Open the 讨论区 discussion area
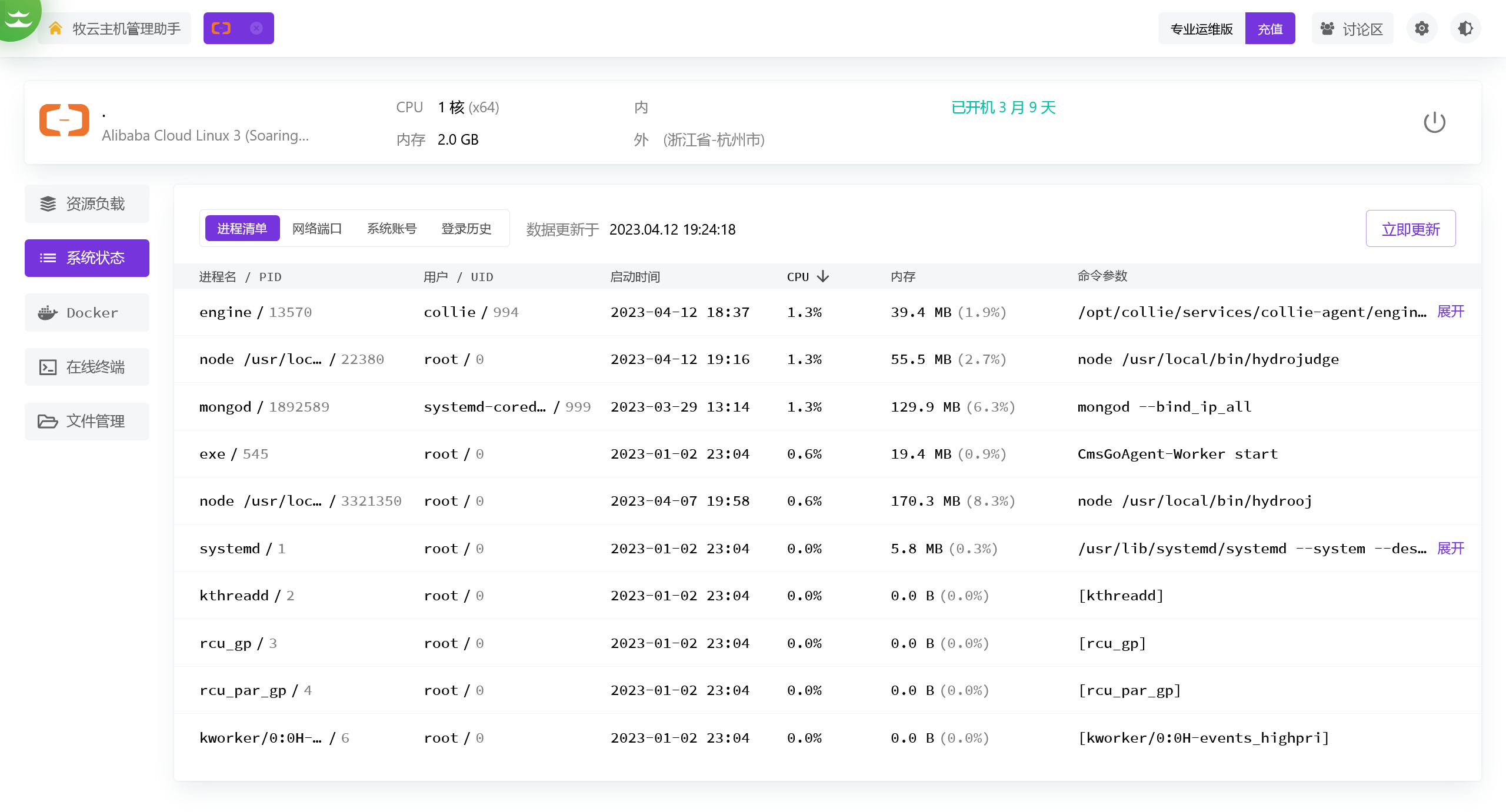Viewport: 1506px width, 812px height. 1352,29
